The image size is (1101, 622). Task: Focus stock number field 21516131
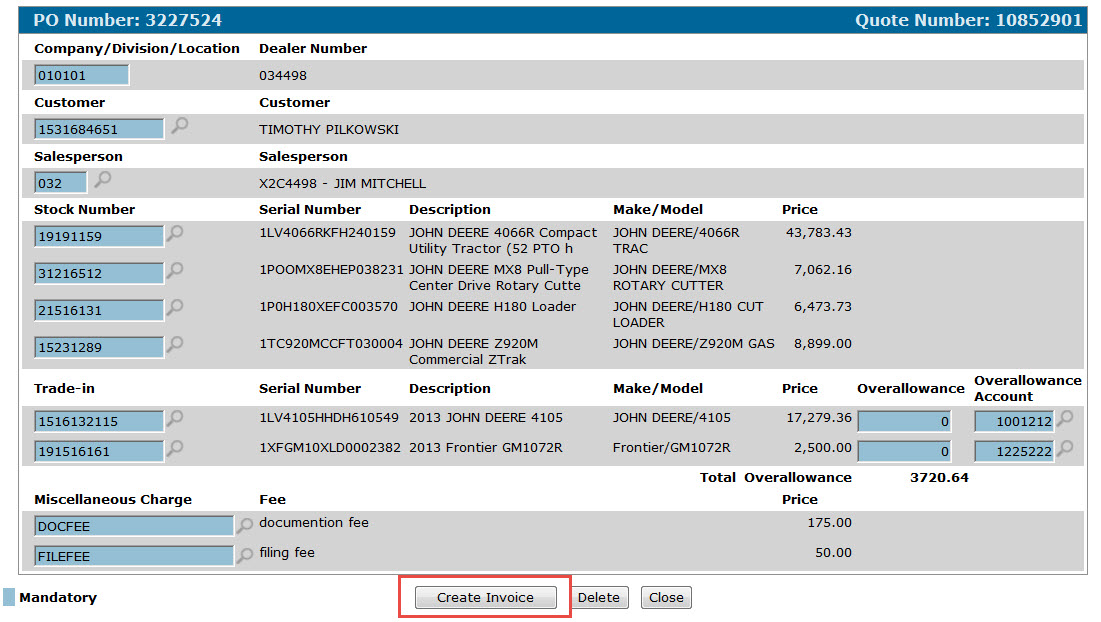pyautogui.click(x=99, y=310)
